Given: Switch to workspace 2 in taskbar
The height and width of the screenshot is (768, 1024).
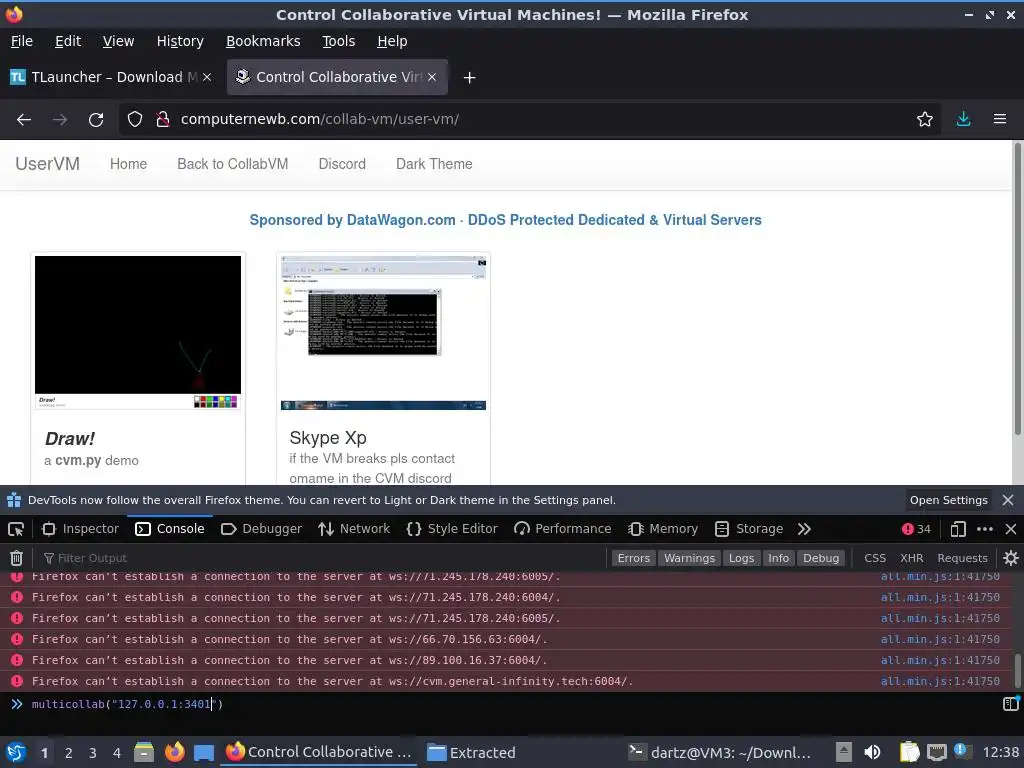Looking at the screenshot, I should (69, 753).
